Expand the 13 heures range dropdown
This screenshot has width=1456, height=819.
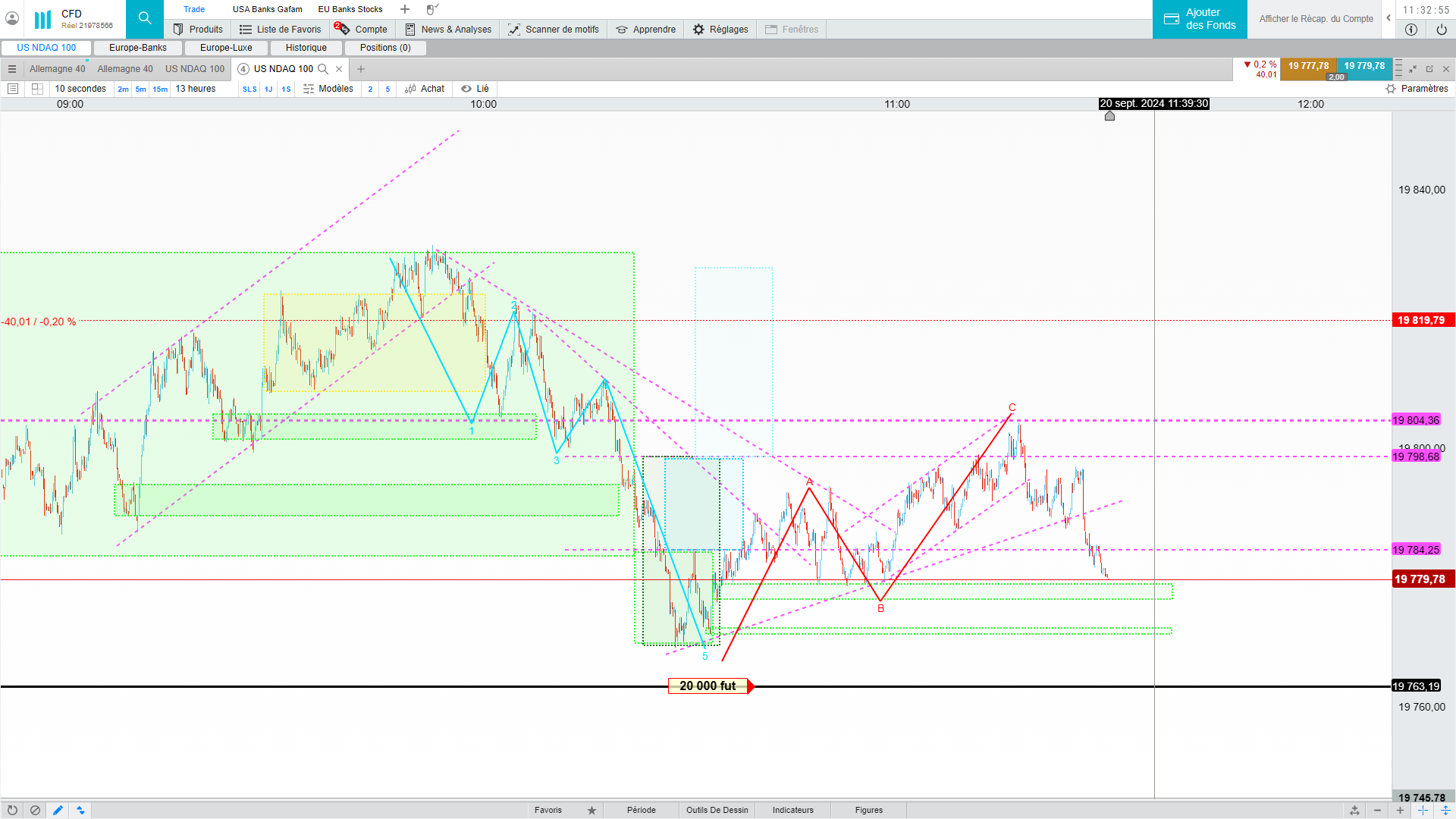pyautogui.click(x=196, y=89)
